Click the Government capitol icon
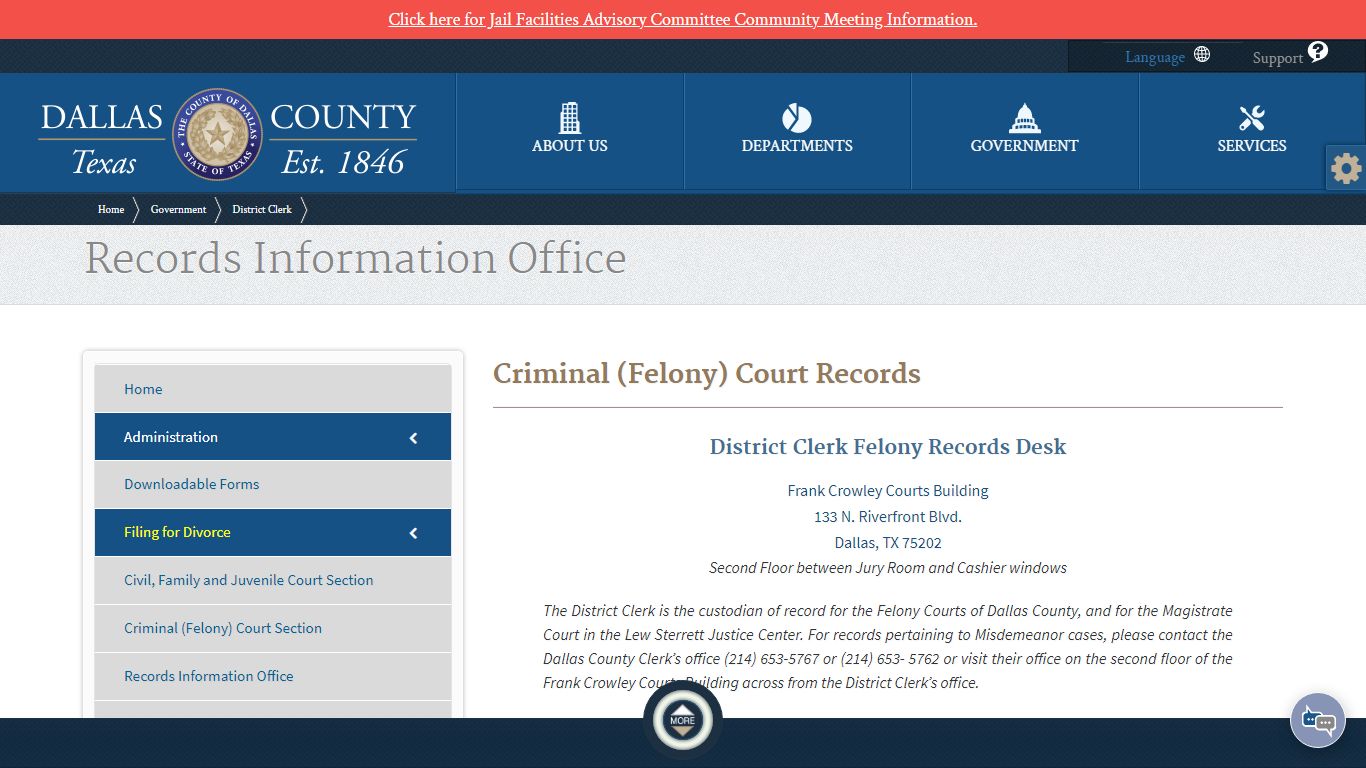The width and height of the screenshot is (1366, 768). coord(1024,118)
